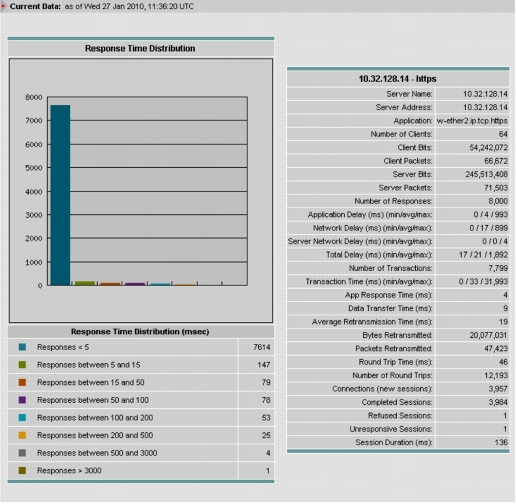Click the Responses < 5 color swatch

22,347
